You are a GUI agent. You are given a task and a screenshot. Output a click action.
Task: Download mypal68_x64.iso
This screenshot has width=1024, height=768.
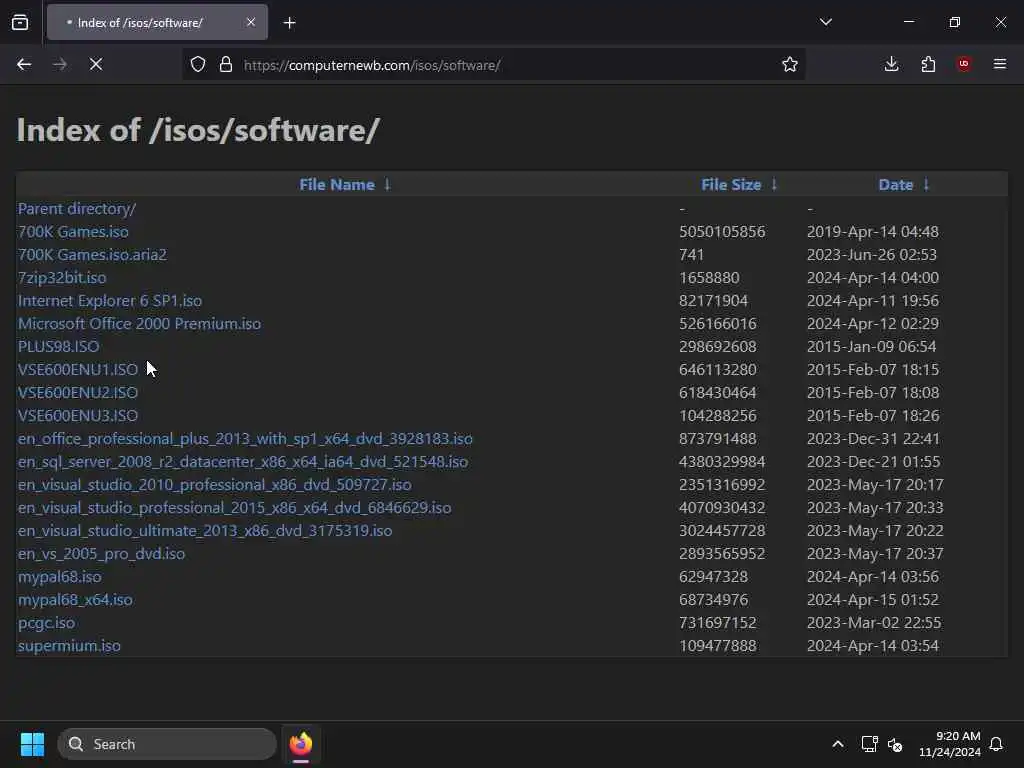[x=75, y=600]
